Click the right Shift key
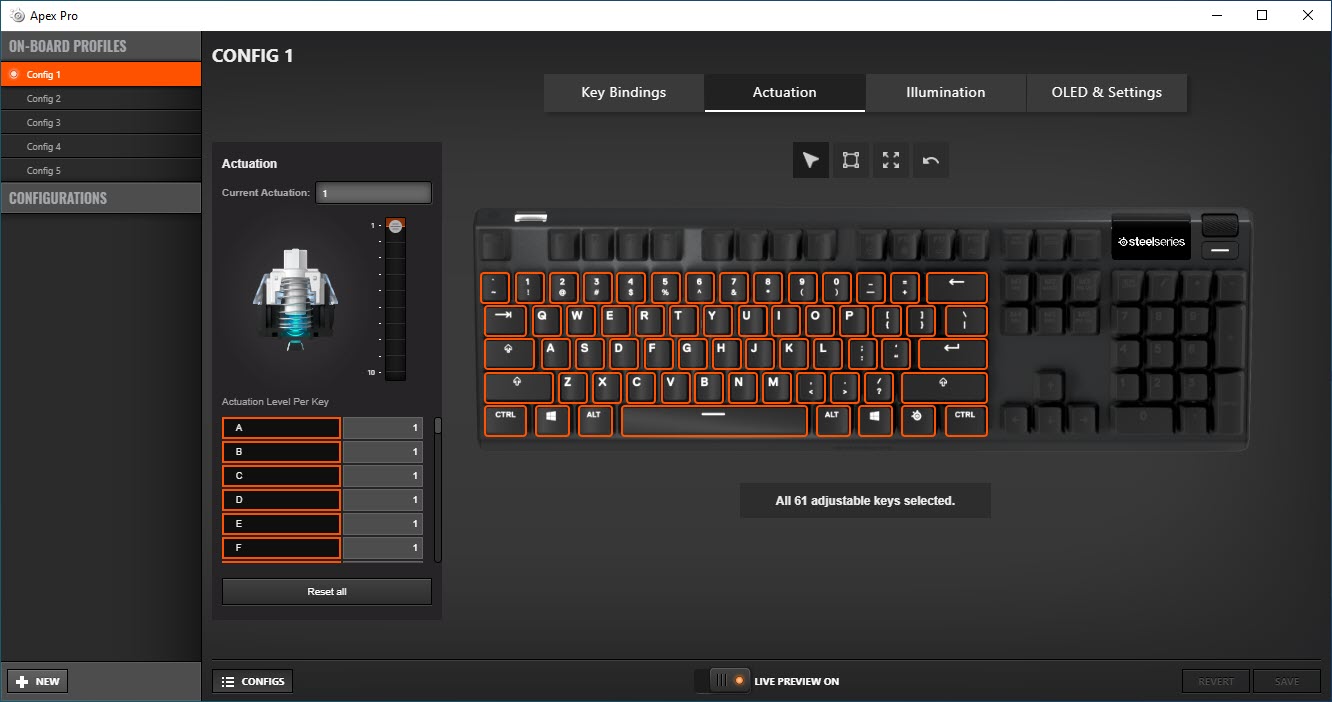 [x=944, y=387]
